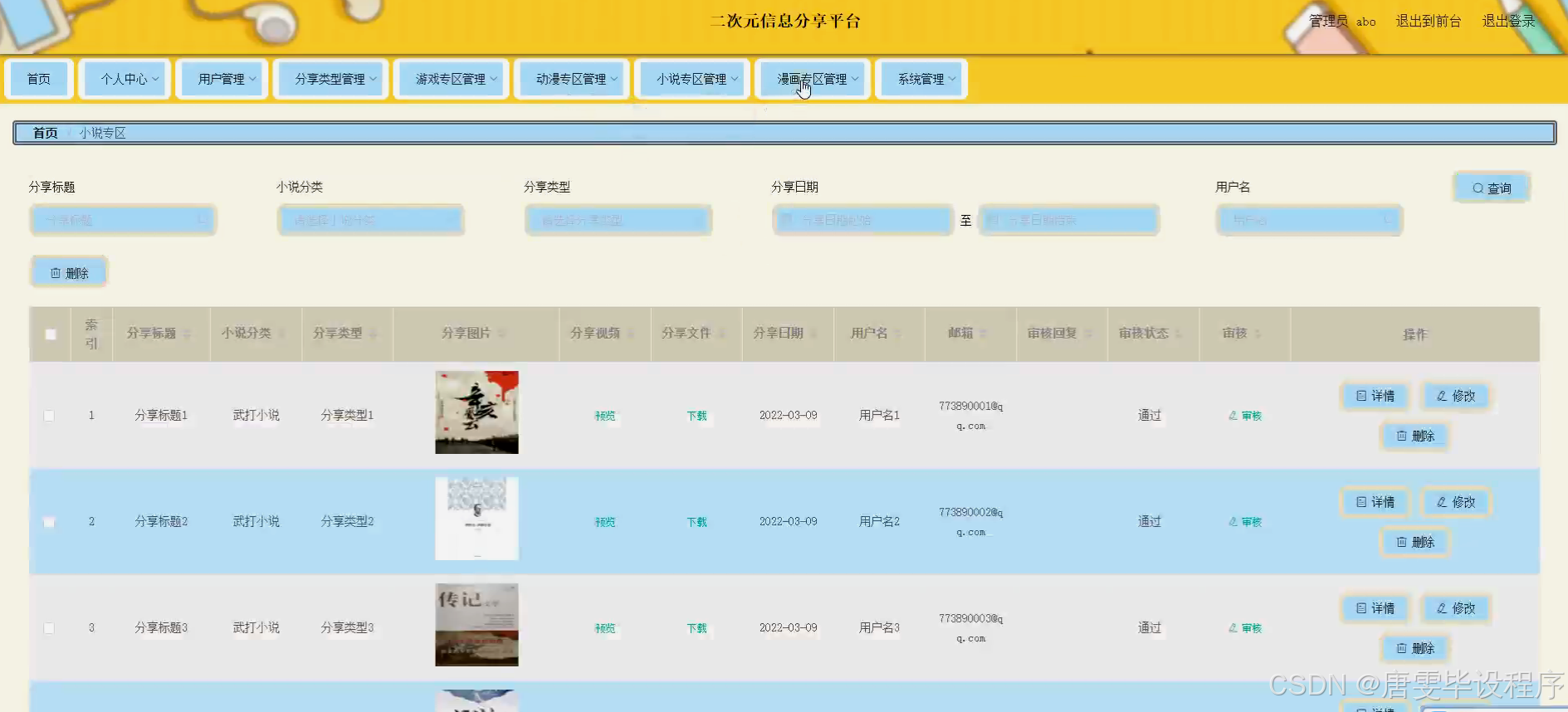Screen dimensions: 1568x712
Task: Expand the 漫画专区管理 menu
Action: point(812,79)
